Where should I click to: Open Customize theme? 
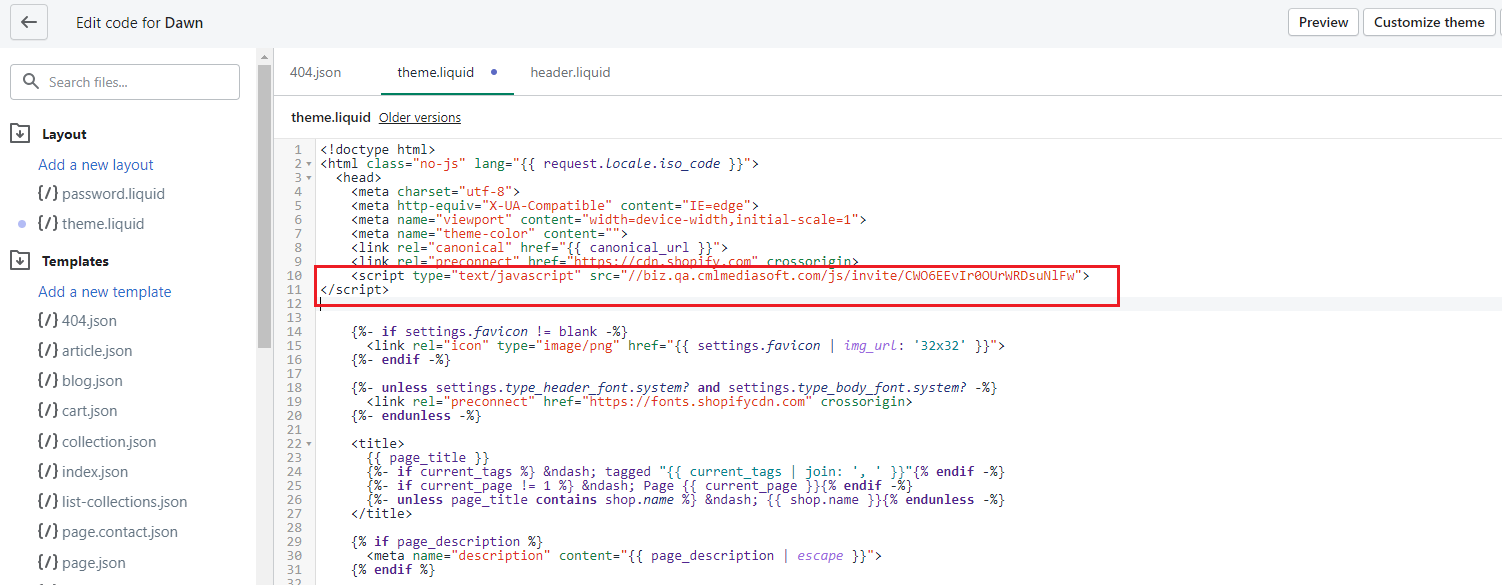1429,22
